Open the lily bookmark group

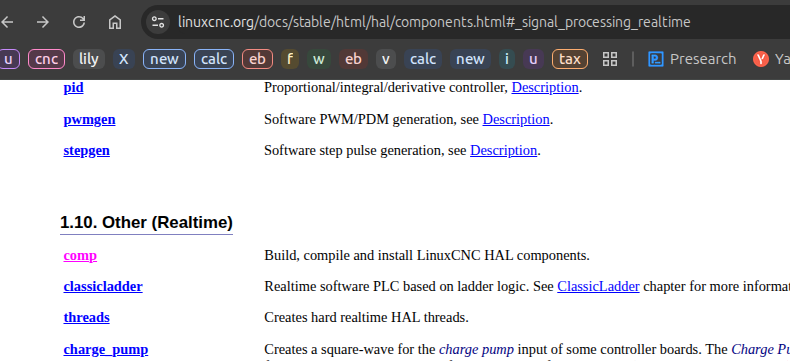click(x=89, y=59)
